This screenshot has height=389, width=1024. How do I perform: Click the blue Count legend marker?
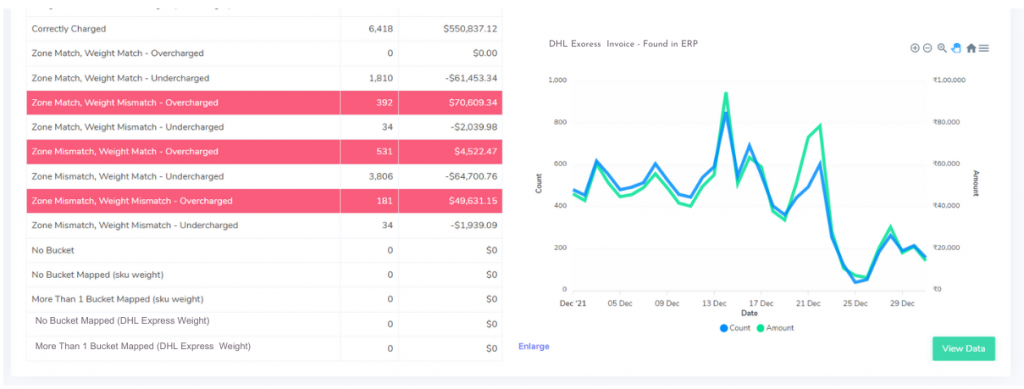724,328
